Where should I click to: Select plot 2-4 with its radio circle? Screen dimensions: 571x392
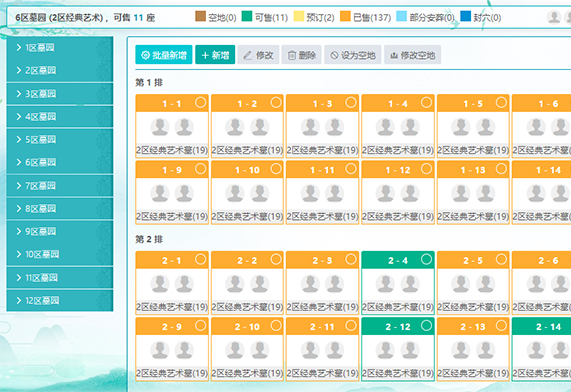(x=426, y=259)
